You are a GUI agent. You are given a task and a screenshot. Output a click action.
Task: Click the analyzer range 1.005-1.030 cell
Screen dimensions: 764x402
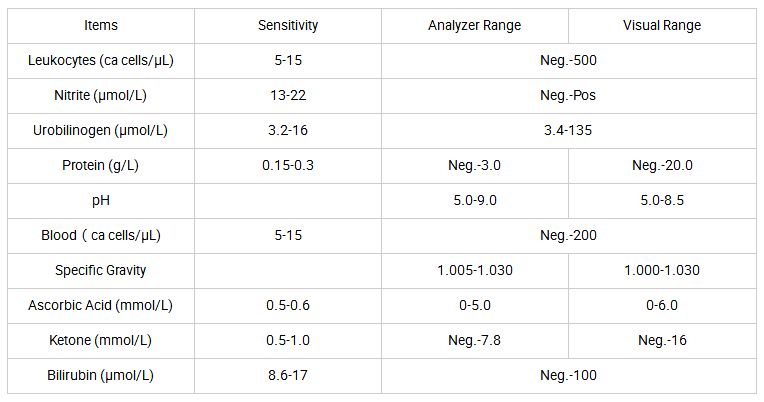pyautogui.click(x=475, y=270)
